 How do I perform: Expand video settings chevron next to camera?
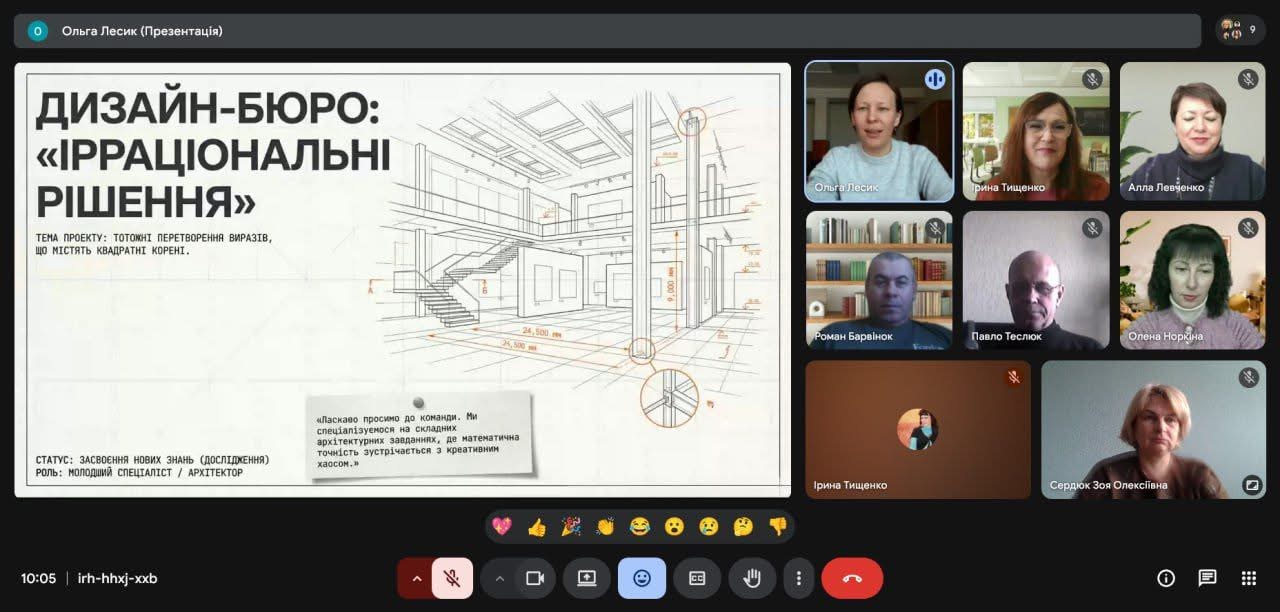(x=500, y=578)
